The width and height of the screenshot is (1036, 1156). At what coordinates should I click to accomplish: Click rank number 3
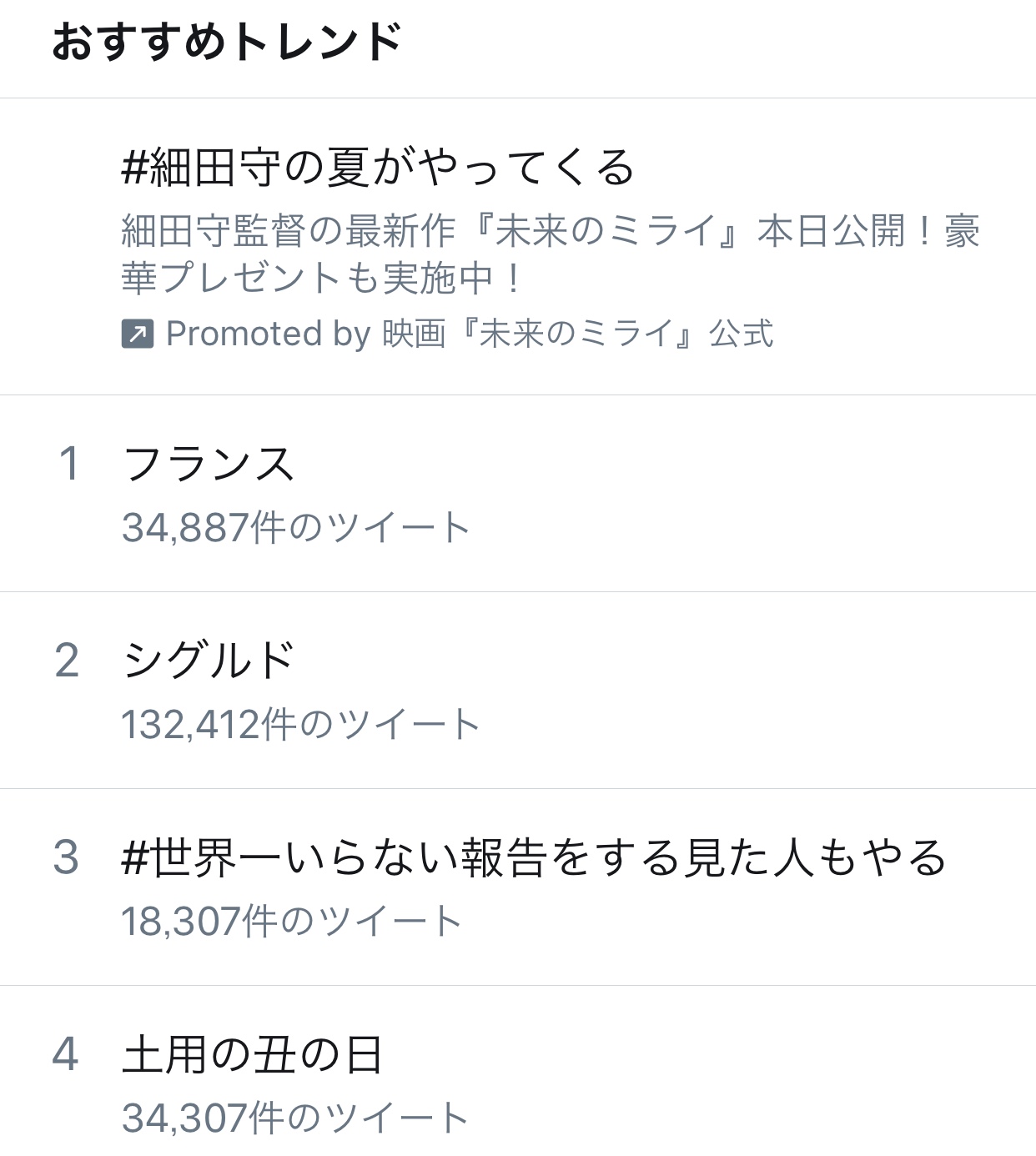[x=67, y=857]
